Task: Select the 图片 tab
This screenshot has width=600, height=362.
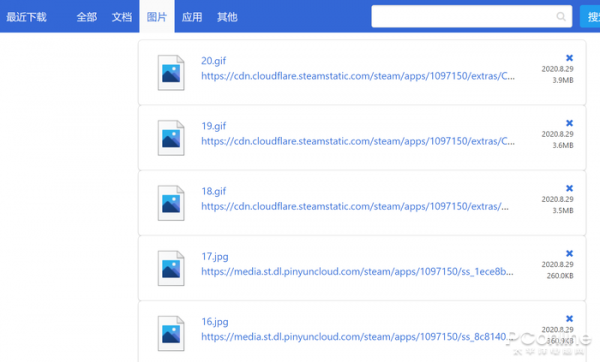Action: (157, 17)
